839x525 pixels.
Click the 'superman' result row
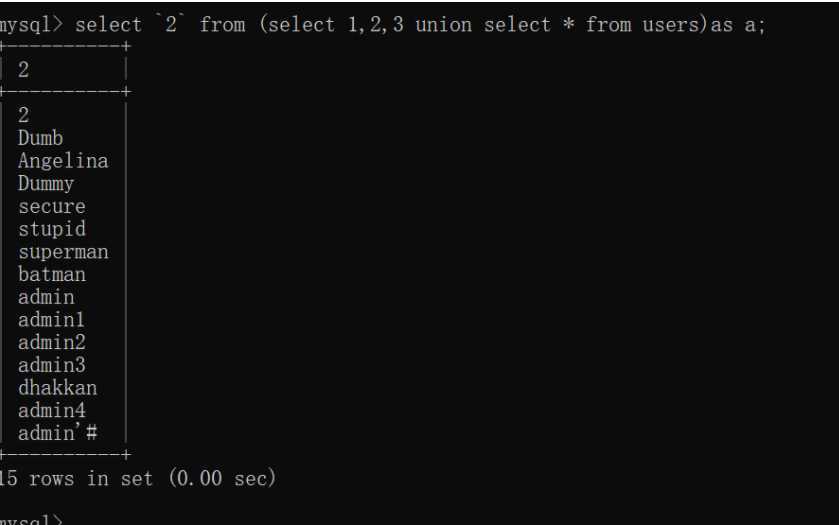pos(63,252)
